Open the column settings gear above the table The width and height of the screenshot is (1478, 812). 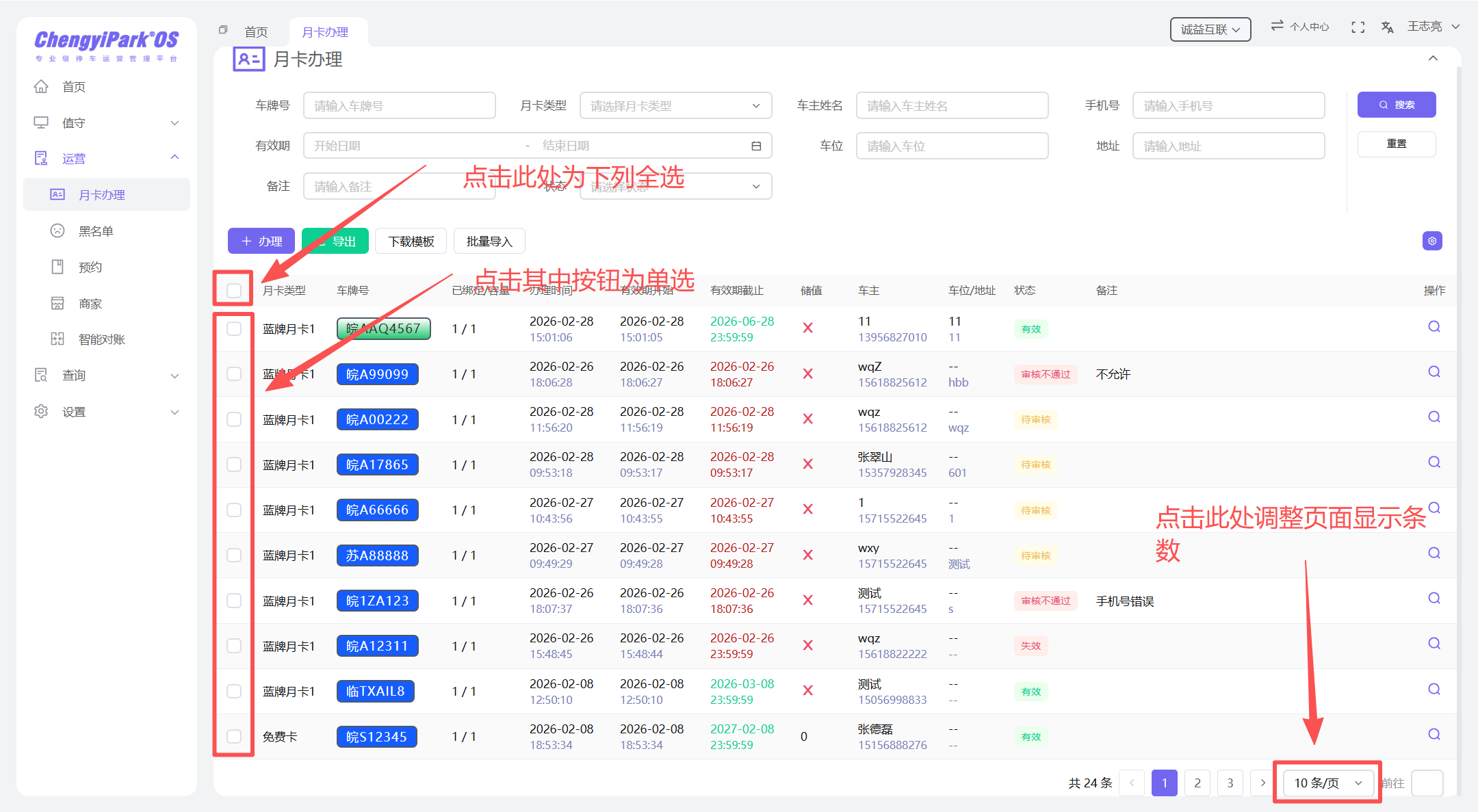(x=1432, y=241)
